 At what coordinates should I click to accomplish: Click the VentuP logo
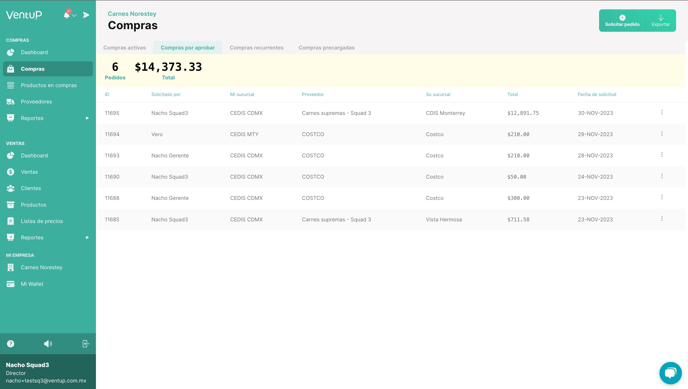(24, 14)
